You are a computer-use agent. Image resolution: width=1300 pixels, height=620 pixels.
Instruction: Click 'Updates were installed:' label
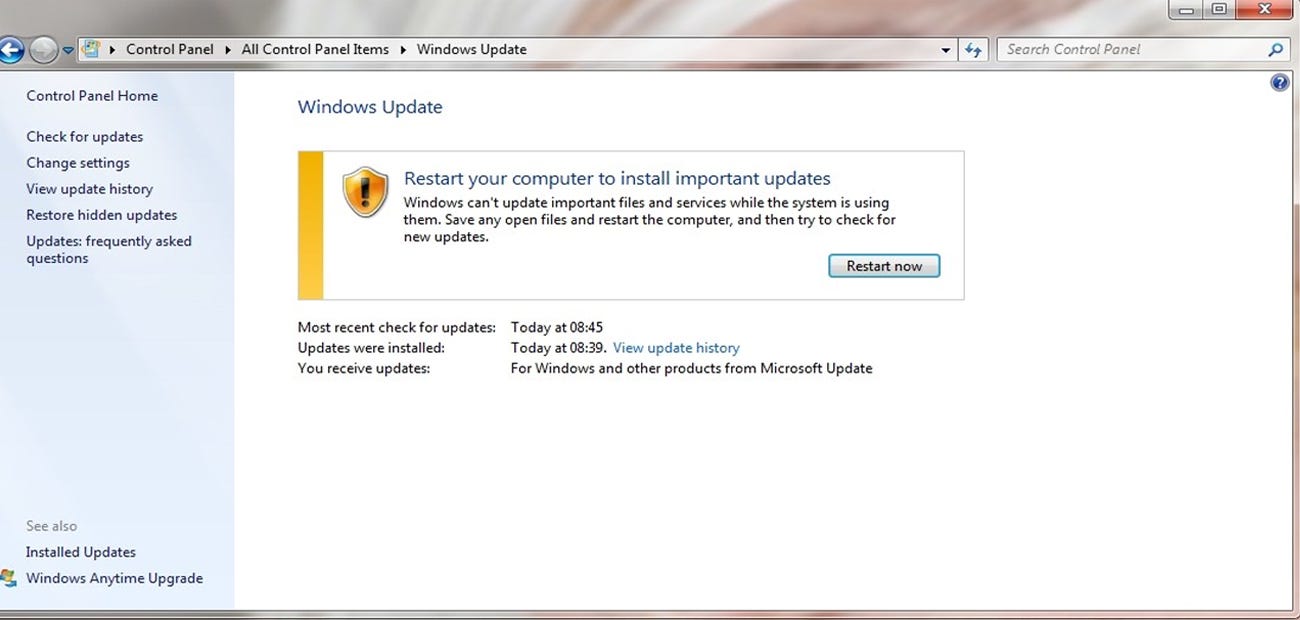click(x=371, y=348)
